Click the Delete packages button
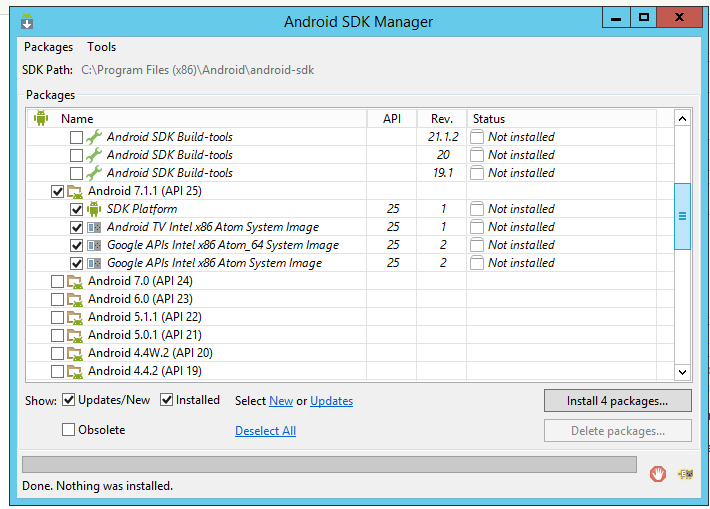 618,431
